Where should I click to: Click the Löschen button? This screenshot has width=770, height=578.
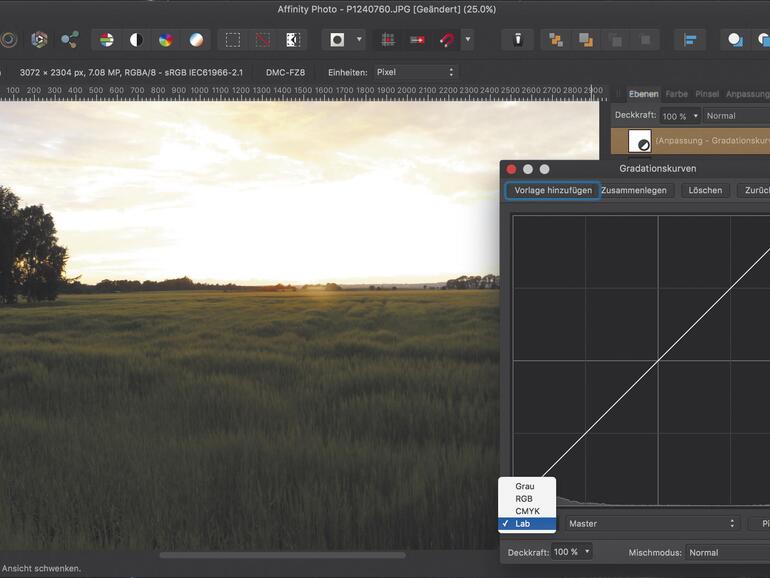coord(705,190)
